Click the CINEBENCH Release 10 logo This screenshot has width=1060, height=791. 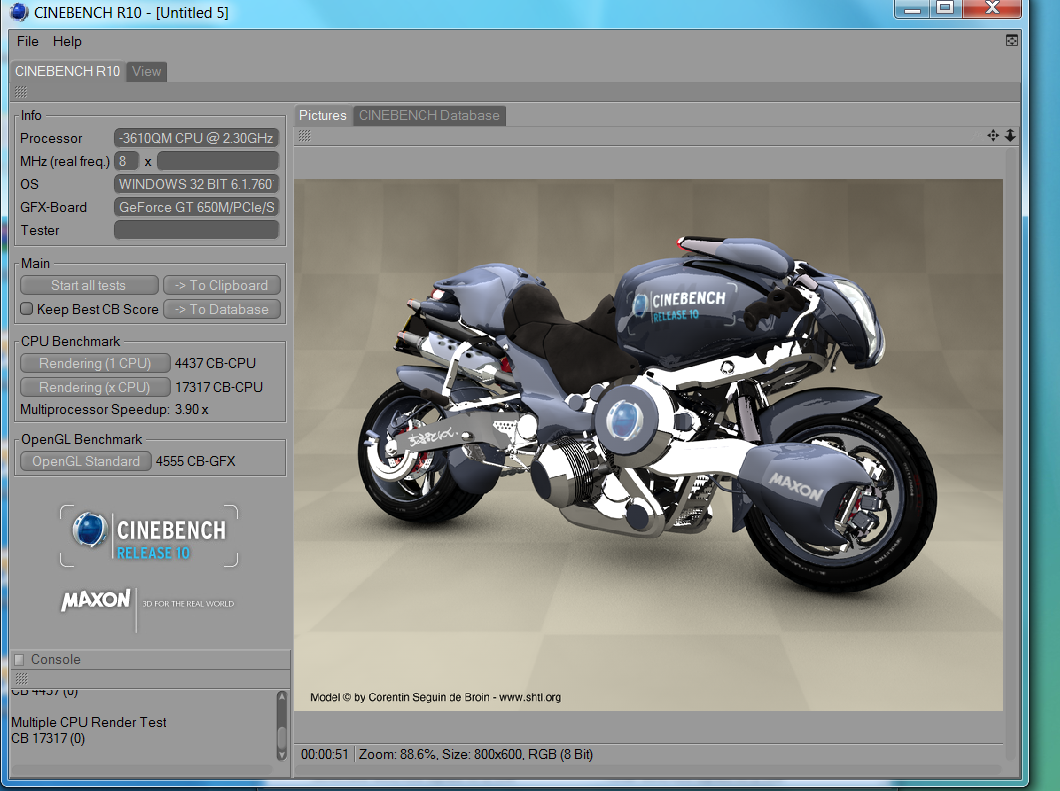pos(149,535)
